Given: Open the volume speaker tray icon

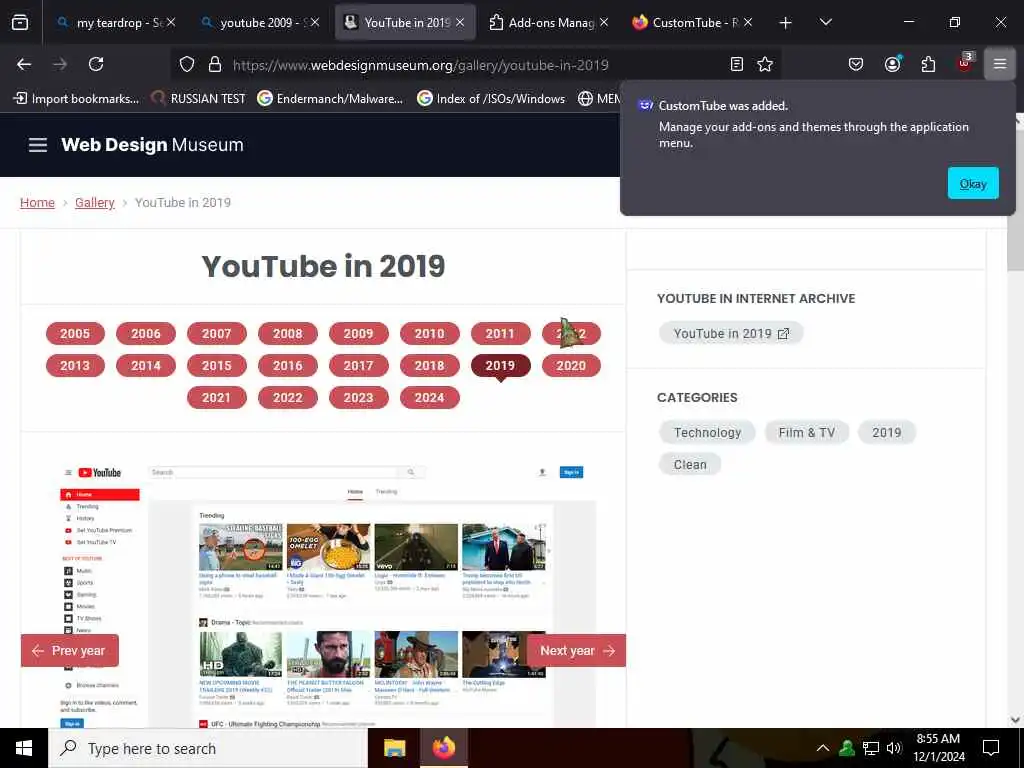Looking at the screenshot, I should coord(894,748).
